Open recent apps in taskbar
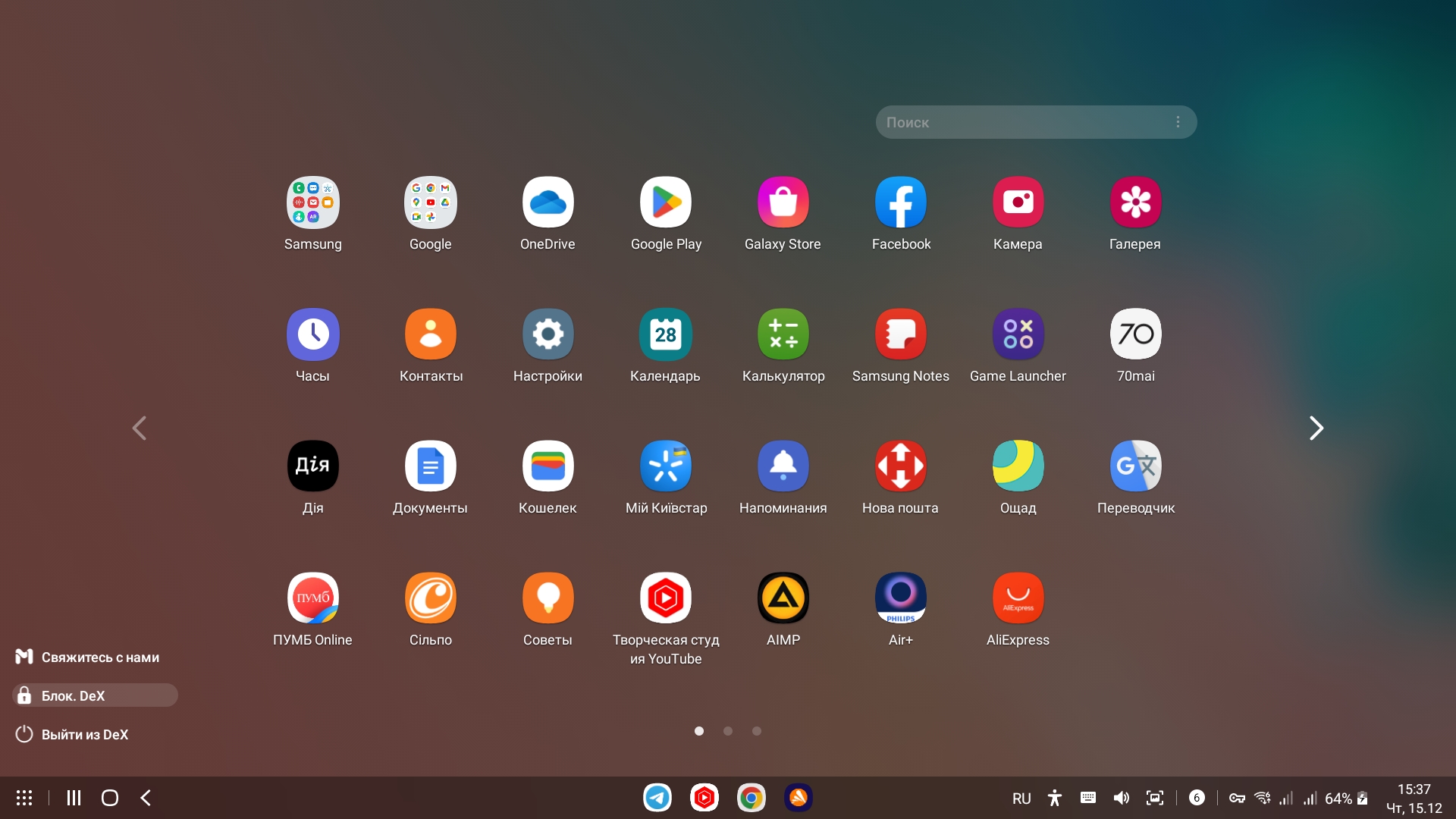Screen dimensions: 1456x819 74,798
